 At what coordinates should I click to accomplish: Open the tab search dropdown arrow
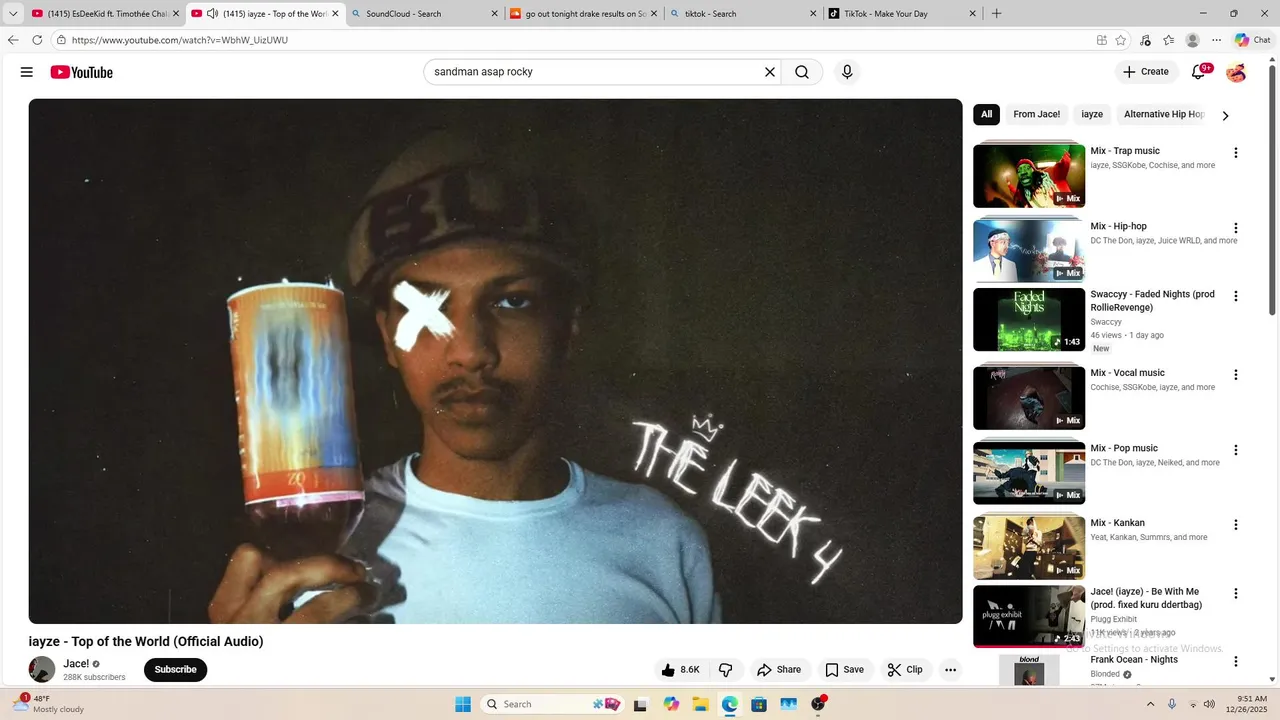[13, 14]
